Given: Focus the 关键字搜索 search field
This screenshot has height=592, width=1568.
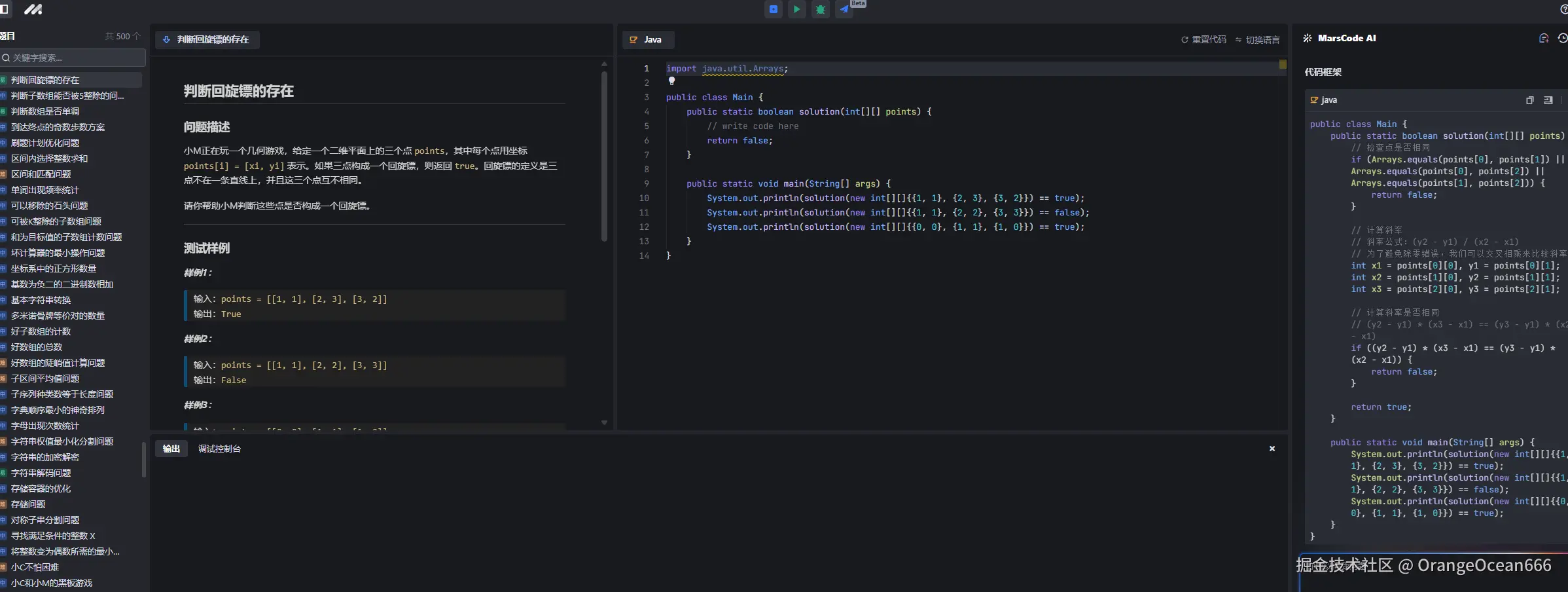Looking at the screenshot, I should pos(73,58).
